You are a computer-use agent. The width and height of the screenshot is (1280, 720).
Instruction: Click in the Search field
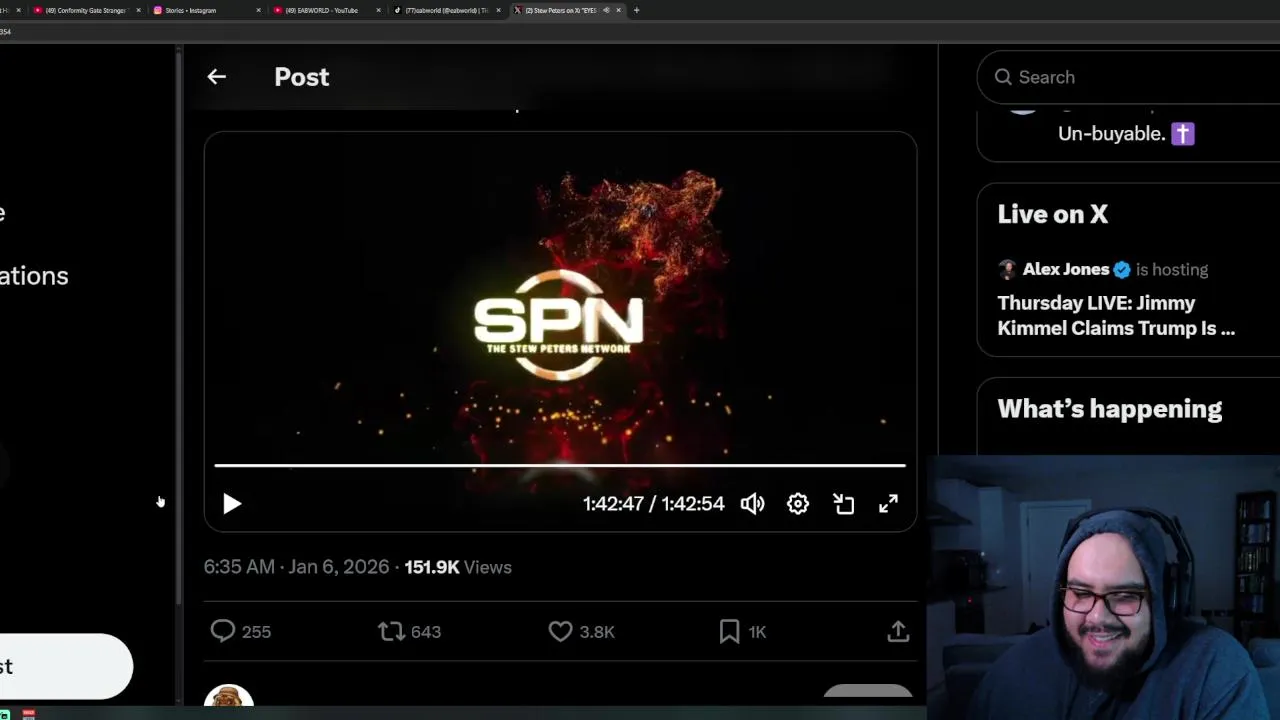(x=1130, y=77)
